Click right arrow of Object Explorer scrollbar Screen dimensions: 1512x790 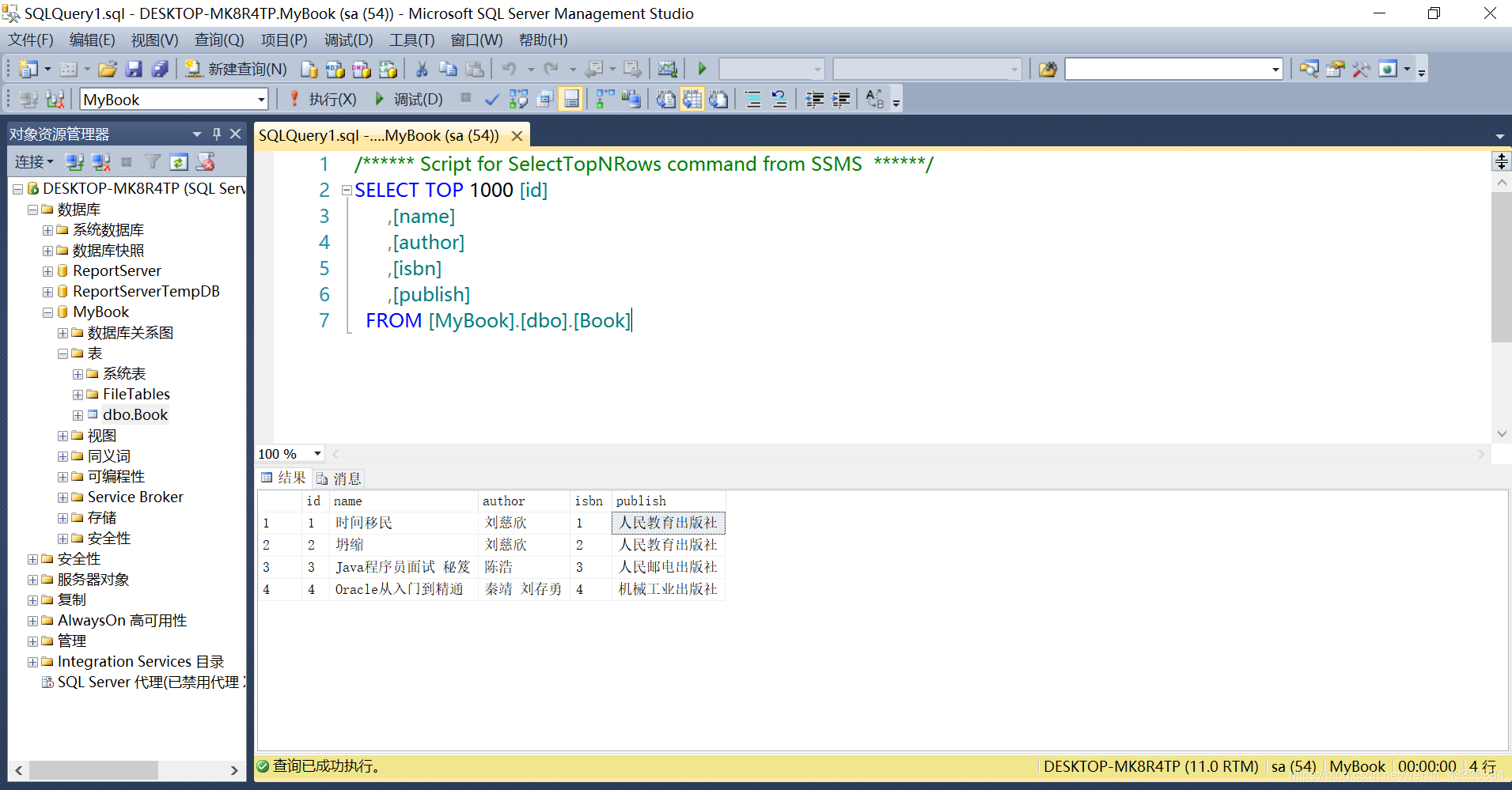click(x=234, y=770)
